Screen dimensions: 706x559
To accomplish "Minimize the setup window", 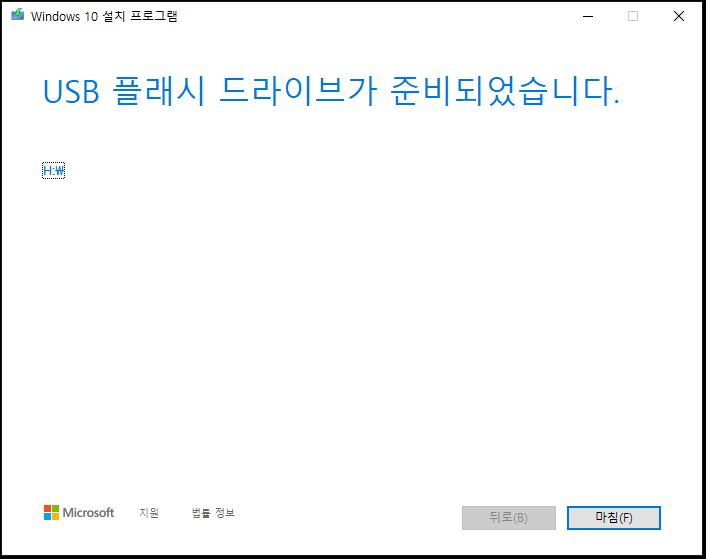I will [588, 16].
